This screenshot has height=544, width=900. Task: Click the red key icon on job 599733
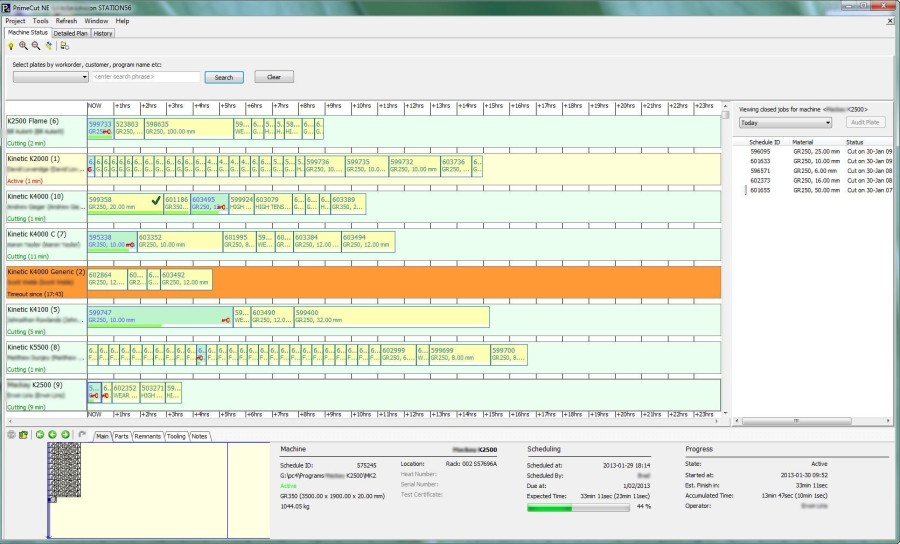[107, 132]
